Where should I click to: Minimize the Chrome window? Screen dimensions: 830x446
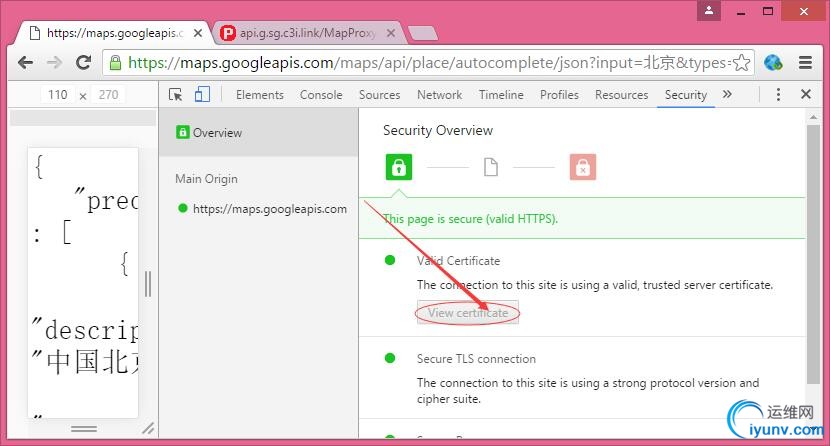(741, 11)
